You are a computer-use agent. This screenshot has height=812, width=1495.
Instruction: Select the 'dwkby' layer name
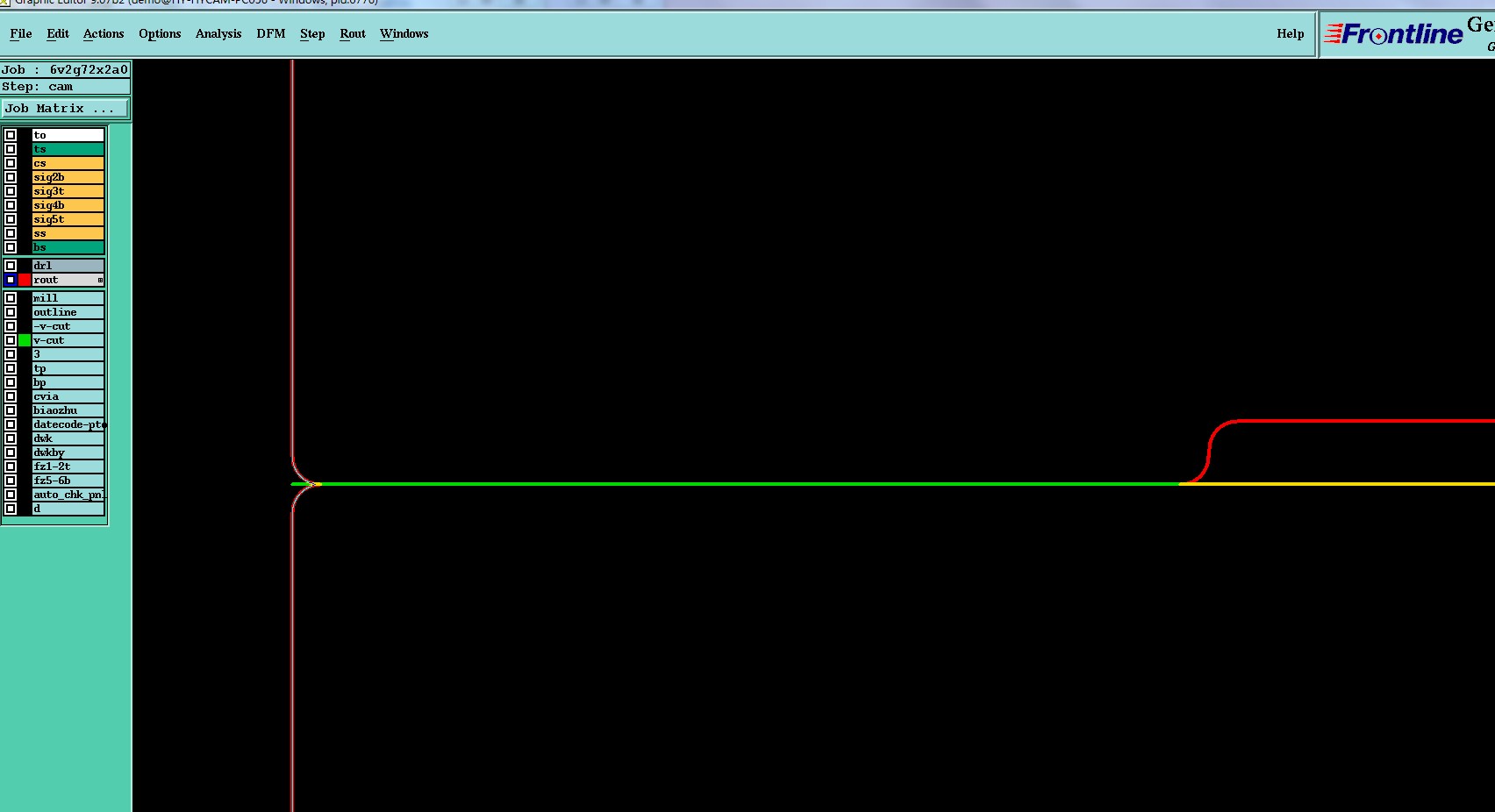(x=68, y=452)
